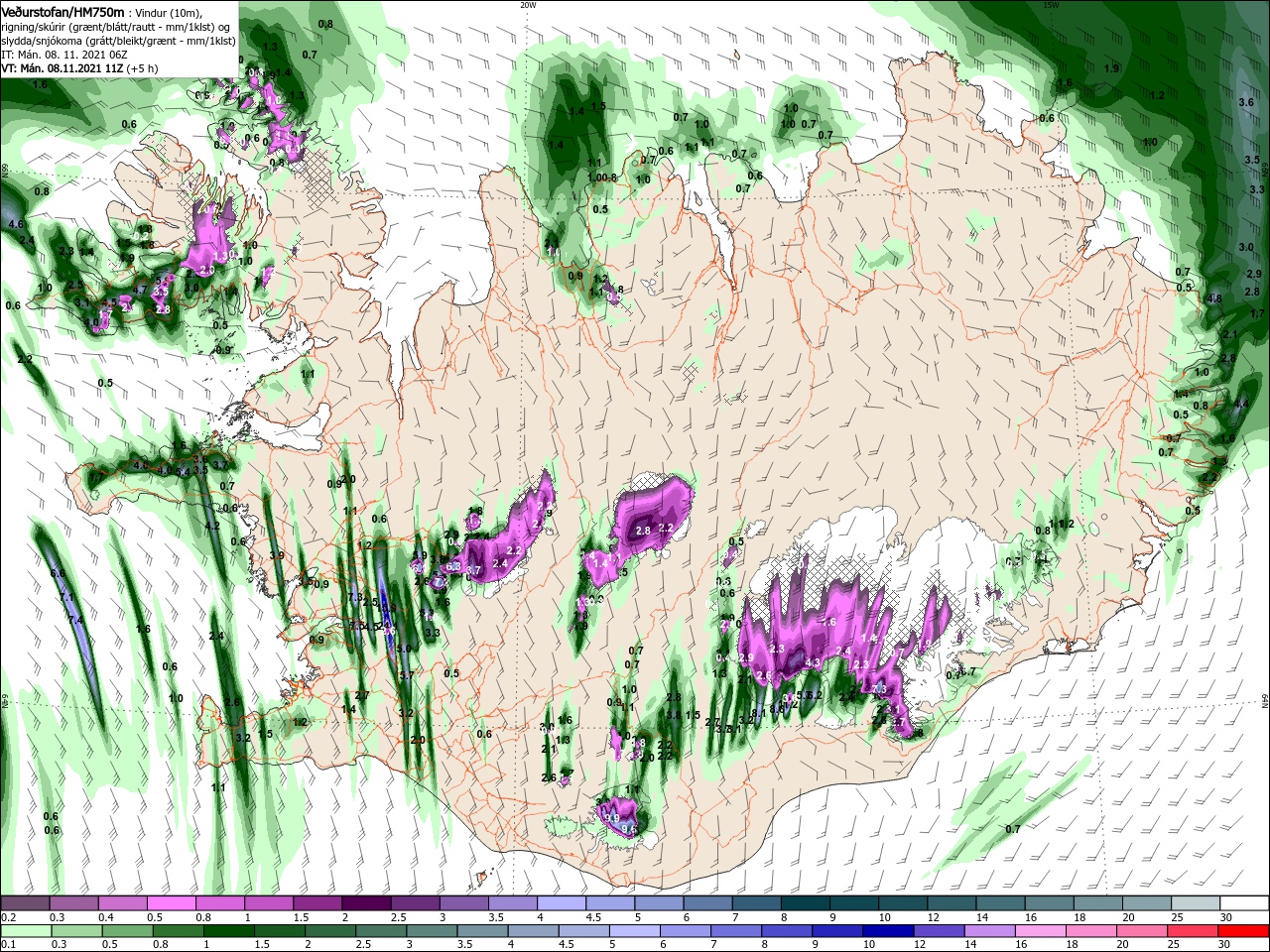Screen dimensions: 1270x952
Task: Click the 'VT: Mán. 08.11.2021 11Z' valid time
Action: 61,69
